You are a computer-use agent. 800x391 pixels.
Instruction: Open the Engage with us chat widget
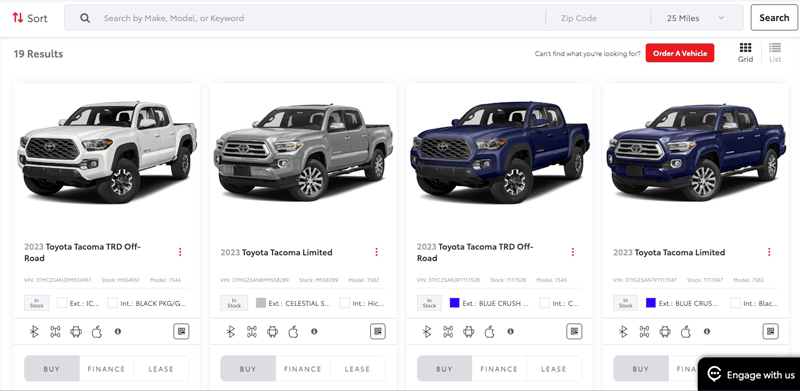[x=749, y=375]
